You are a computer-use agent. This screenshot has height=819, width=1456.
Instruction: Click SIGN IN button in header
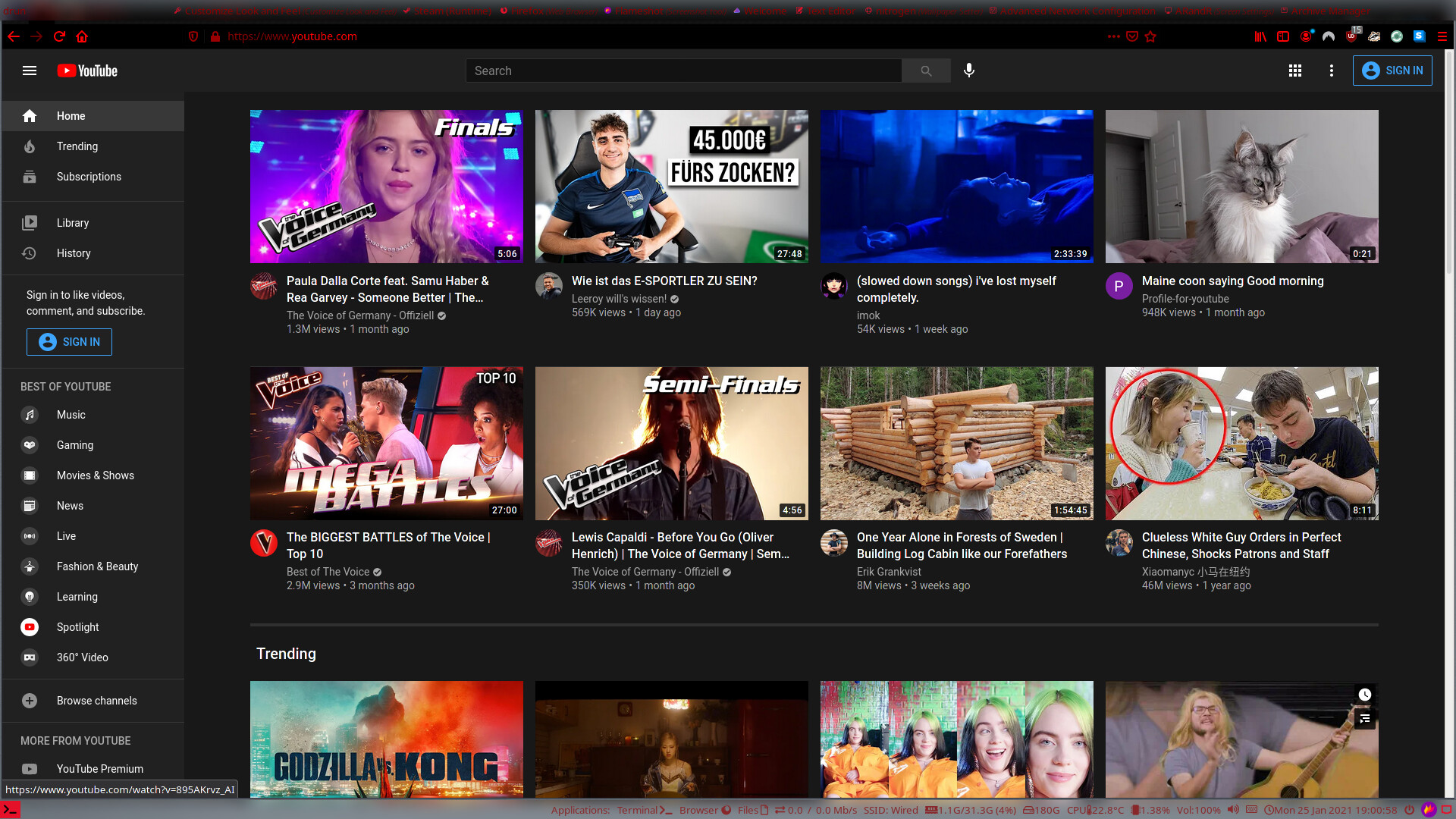[1392, 71]
